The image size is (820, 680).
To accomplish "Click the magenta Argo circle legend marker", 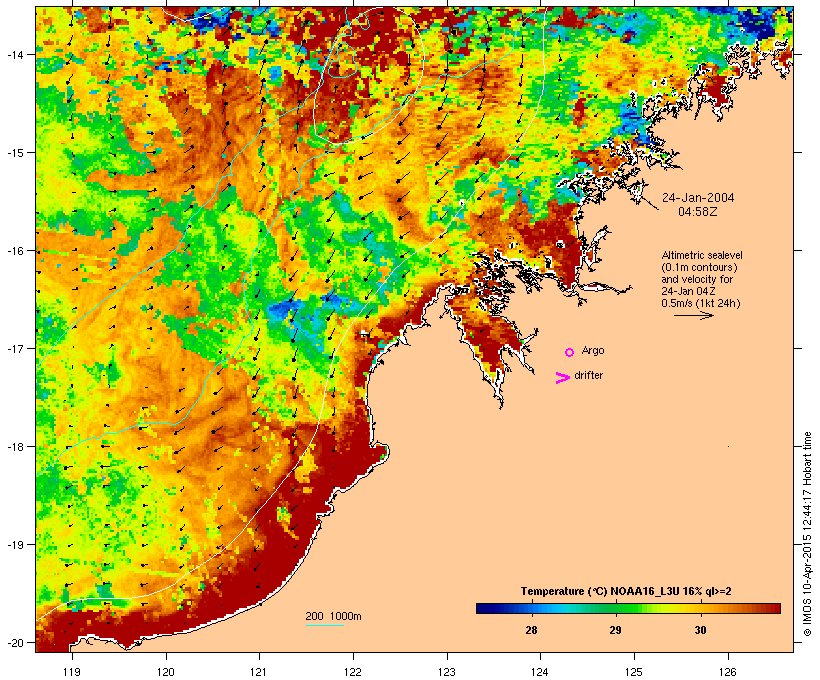I will tap(570, 353).
